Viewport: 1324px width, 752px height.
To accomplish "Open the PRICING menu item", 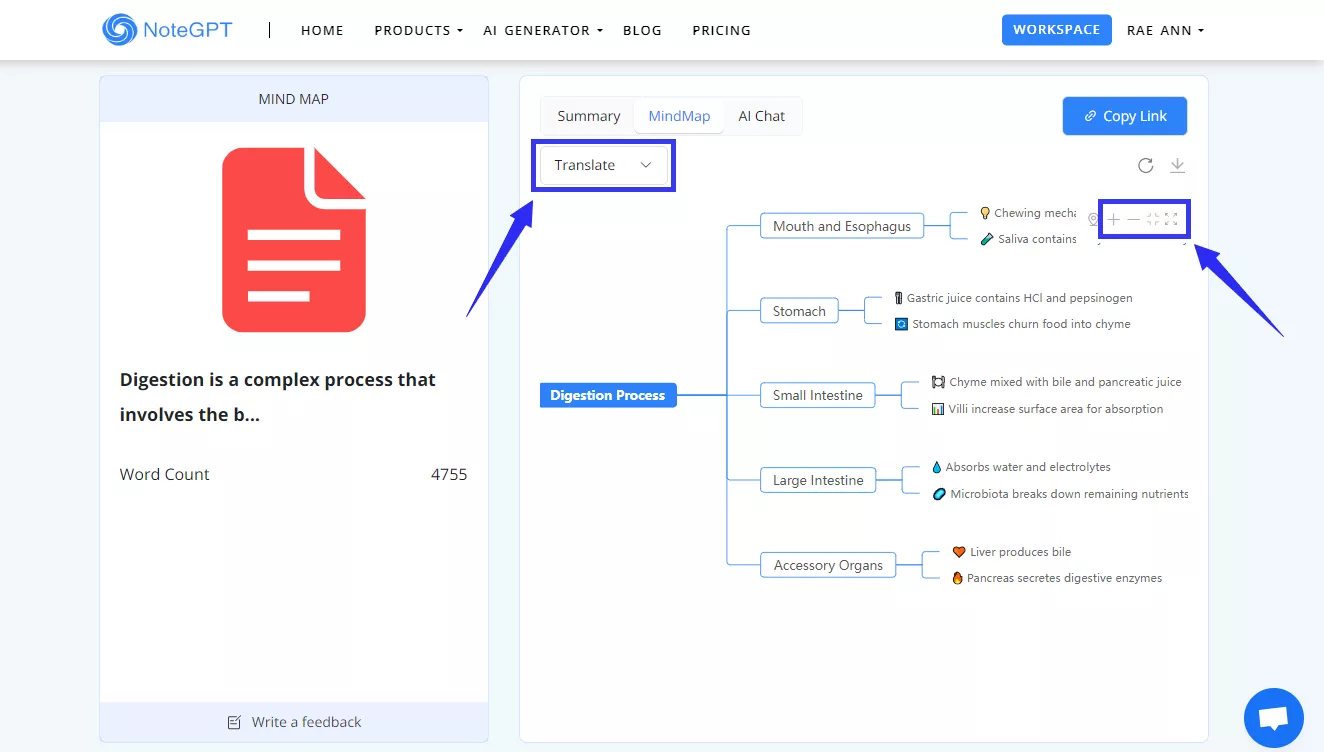I will coord(721,30).
